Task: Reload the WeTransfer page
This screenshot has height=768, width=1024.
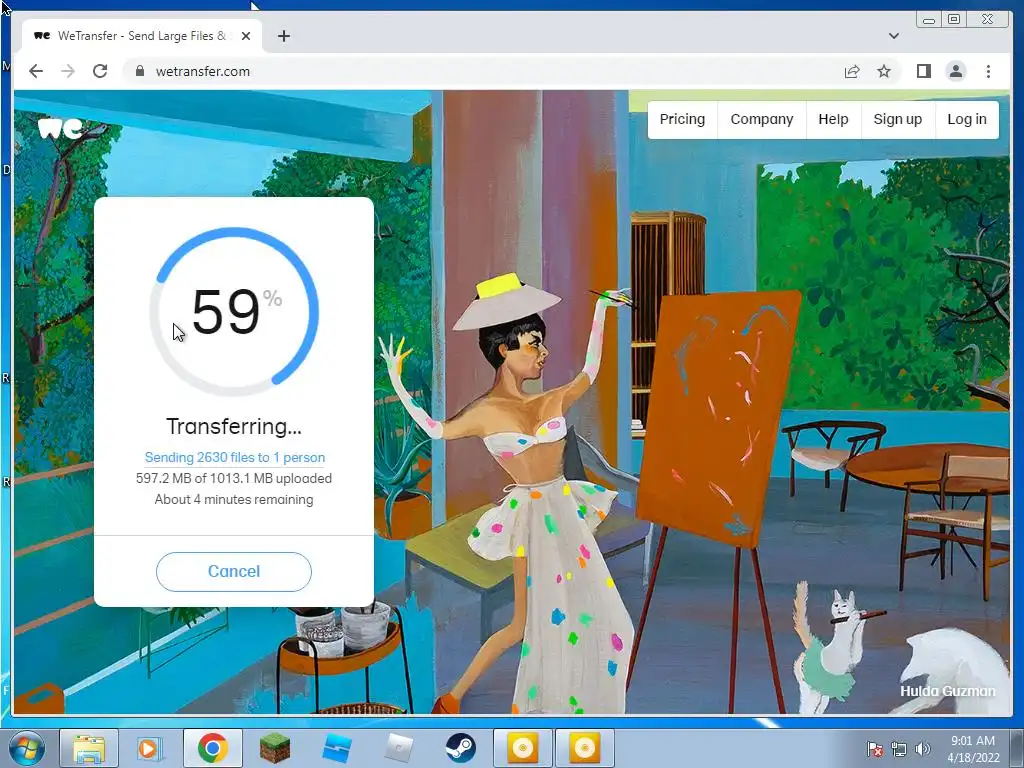Action: pos(100,71)
